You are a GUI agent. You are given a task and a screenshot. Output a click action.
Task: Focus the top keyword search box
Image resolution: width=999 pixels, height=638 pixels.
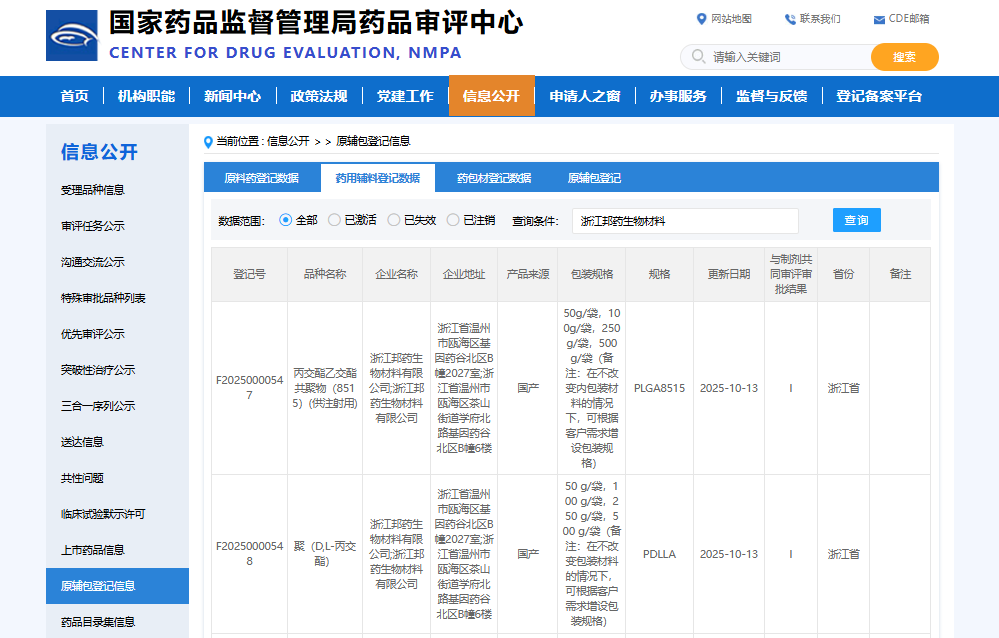coord(785,57)
